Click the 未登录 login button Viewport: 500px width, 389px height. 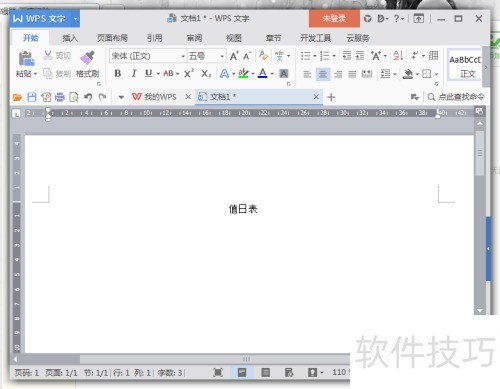click(334, 18)
